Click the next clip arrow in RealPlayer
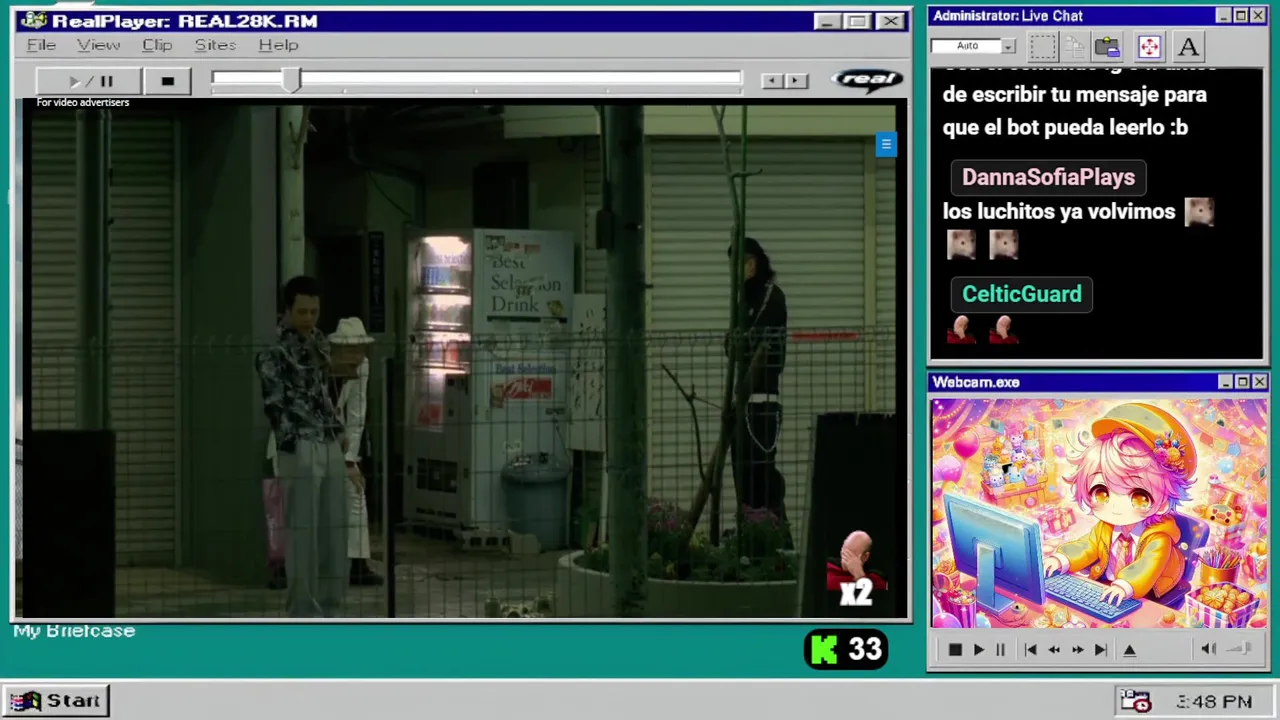 796,81
